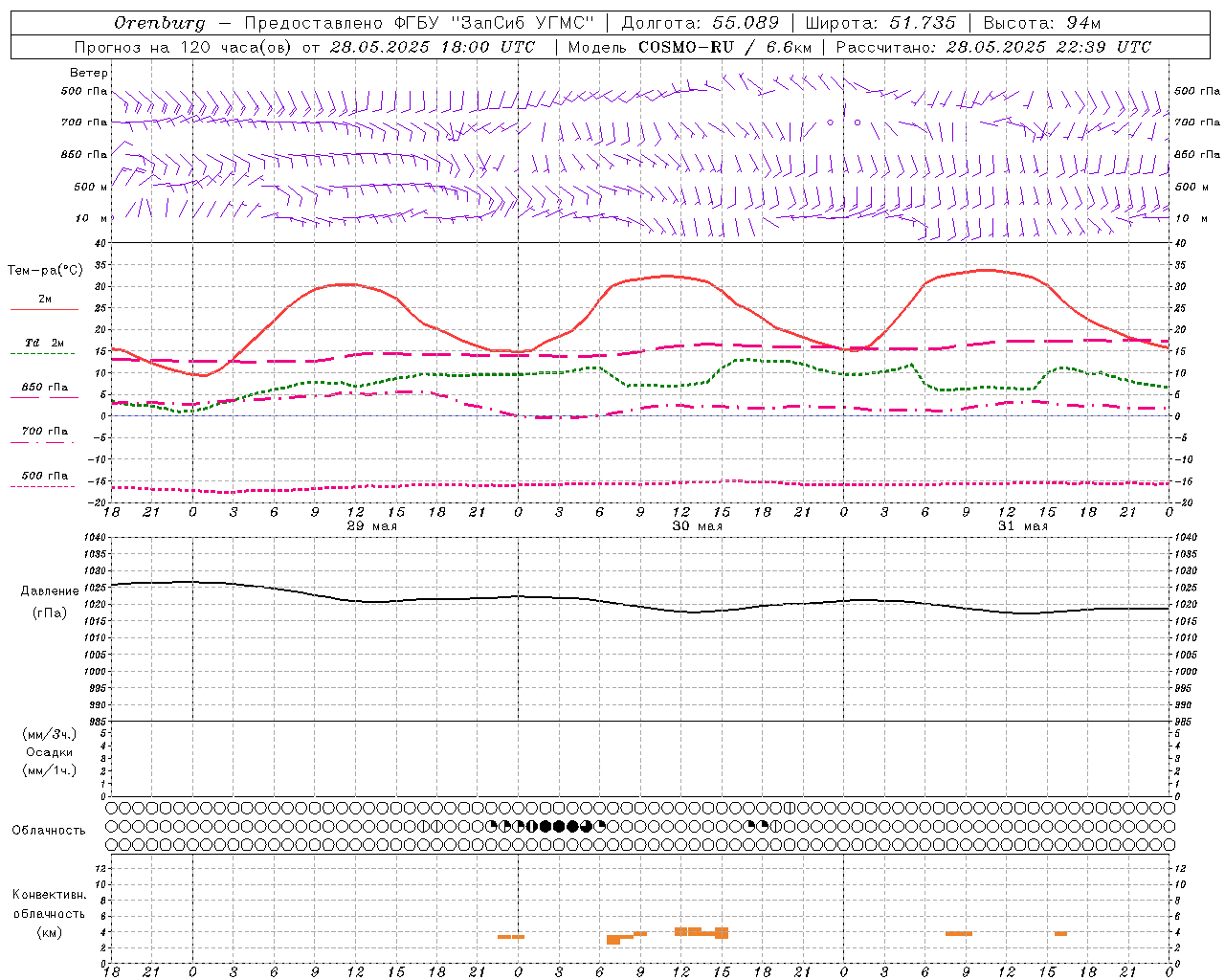Click the Рассчитано: 28.05.2025 22:39 UTC text
This screenshot has width=1225, height=980.
click(994, 47)
